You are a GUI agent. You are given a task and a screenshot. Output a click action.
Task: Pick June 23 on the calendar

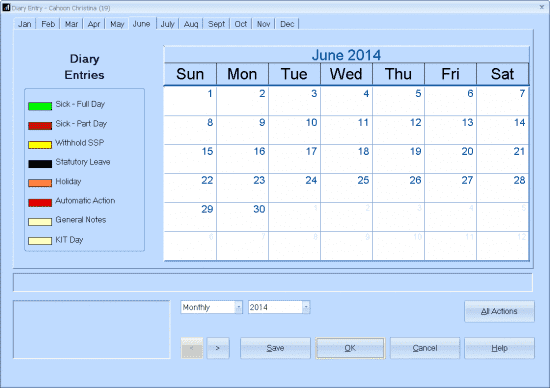pos(242,188)
